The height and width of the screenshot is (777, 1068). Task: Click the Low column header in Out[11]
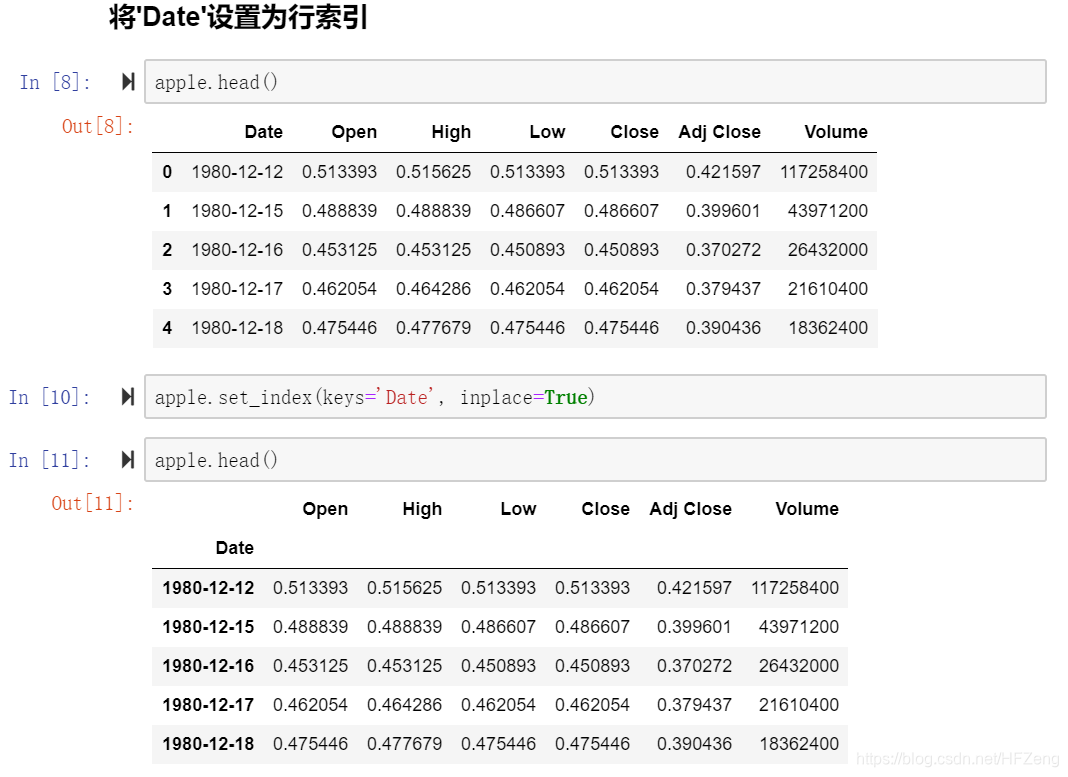tap(518, 509)
